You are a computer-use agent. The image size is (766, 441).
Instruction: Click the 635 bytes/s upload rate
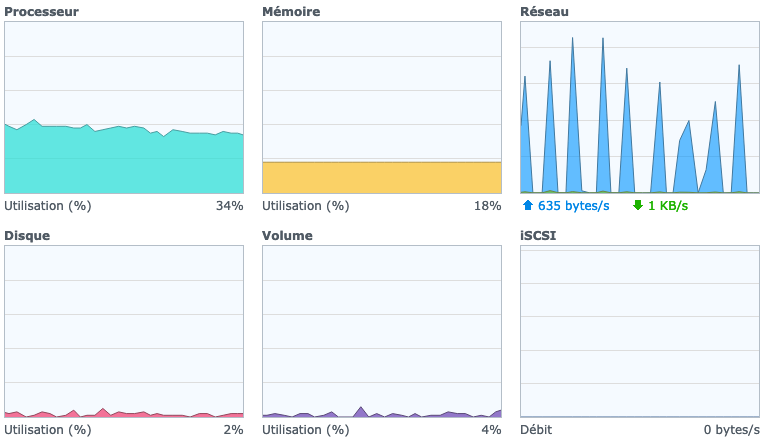(x=574, y=206)
